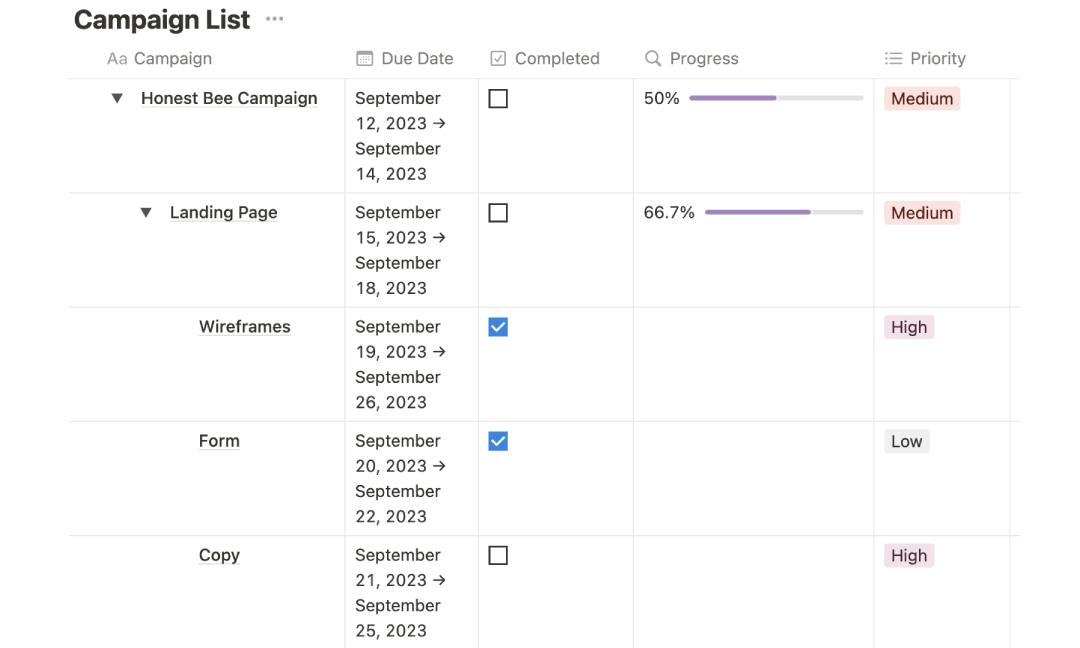Image resolution: width=1080 pixels, height=648 pixels.
Task: Uncheck the Form row's Completed checkbox
Action: (x=498, y=440)
